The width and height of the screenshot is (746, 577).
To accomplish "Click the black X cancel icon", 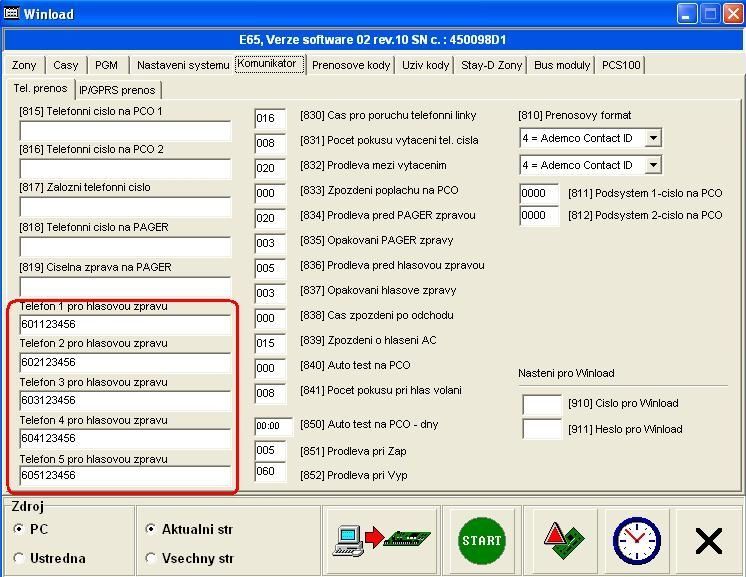I will 708,541.
